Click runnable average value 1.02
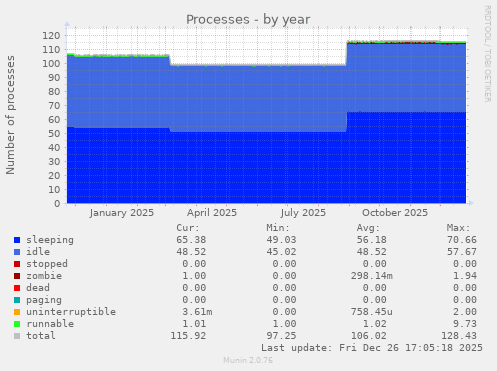The height and width of the screenshot is (371, 497). tap(375, 324)
